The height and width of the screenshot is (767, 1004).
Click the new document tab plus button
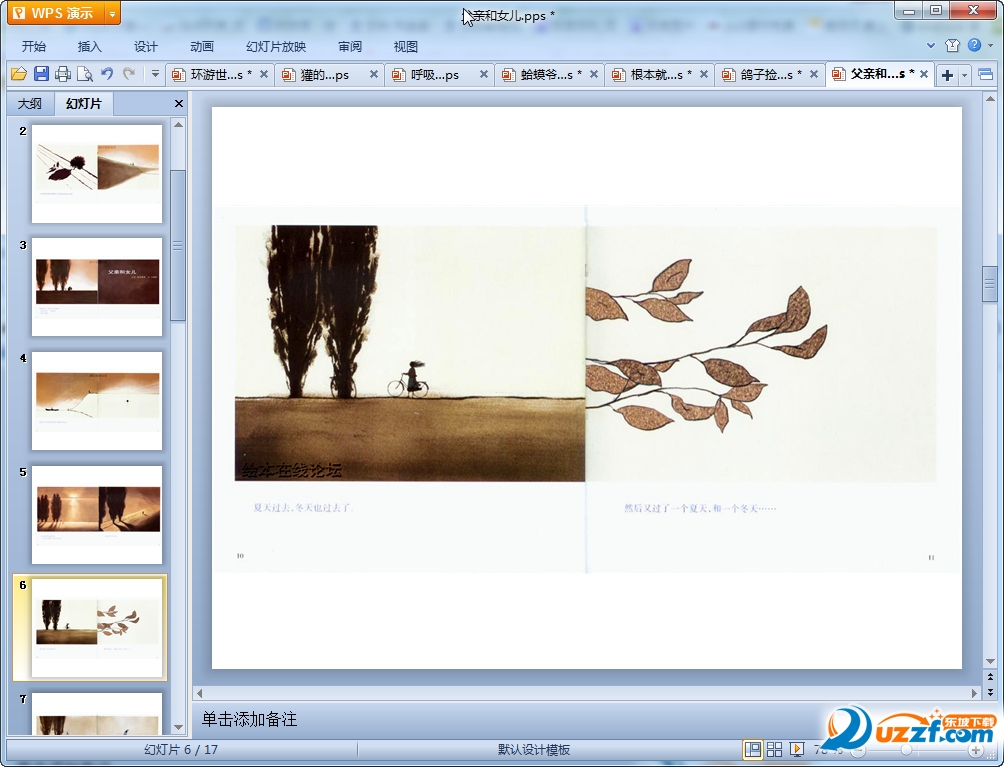(x=947, y=75)
